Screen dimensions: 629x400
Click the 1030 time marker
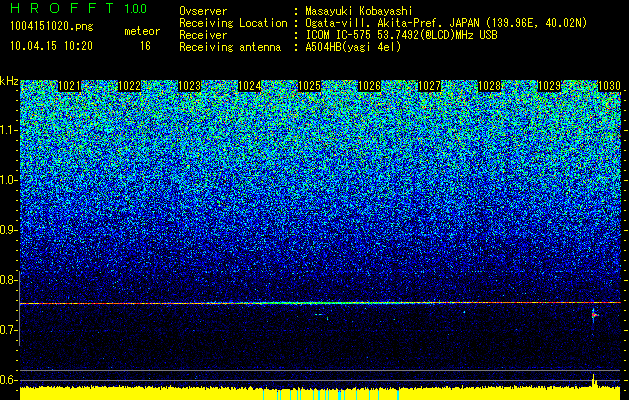609,86
